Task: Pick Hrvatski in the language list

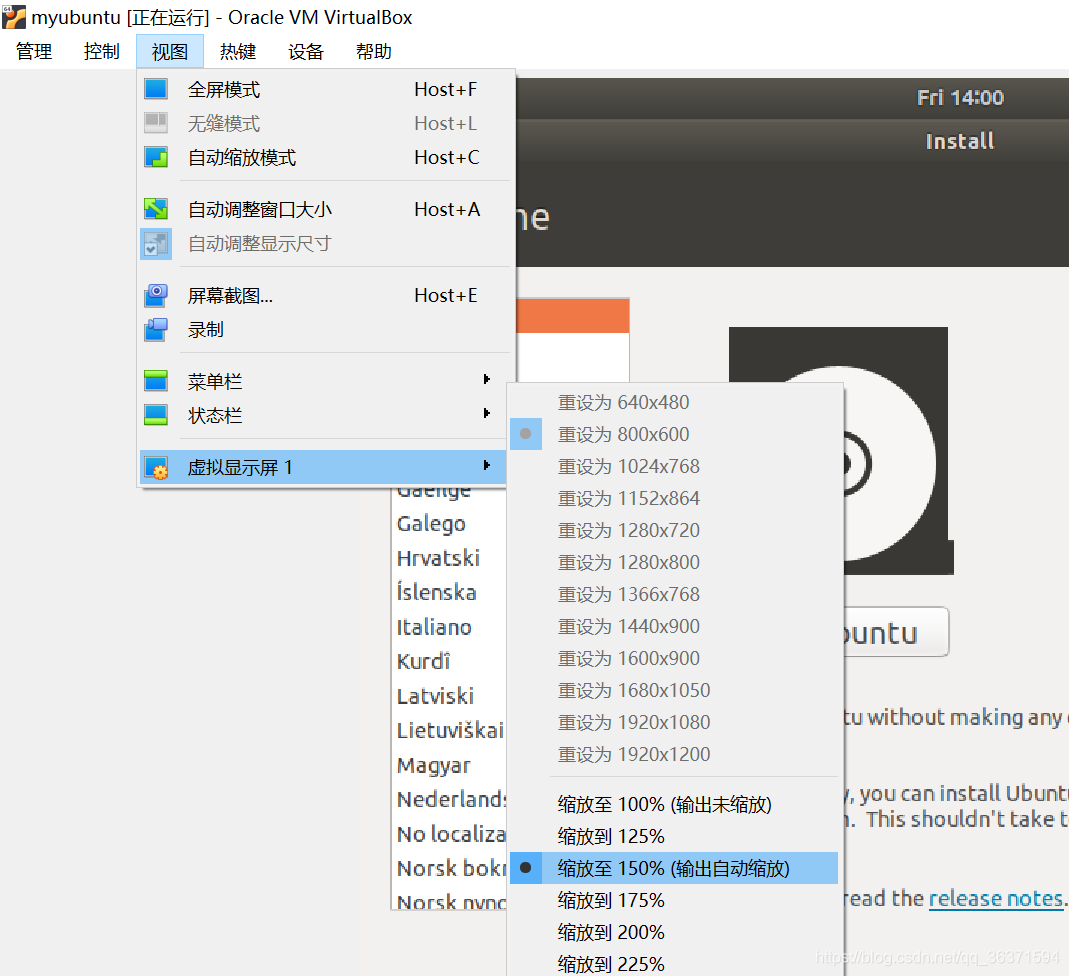Action: pyautogui.click(x=438, y=558)
